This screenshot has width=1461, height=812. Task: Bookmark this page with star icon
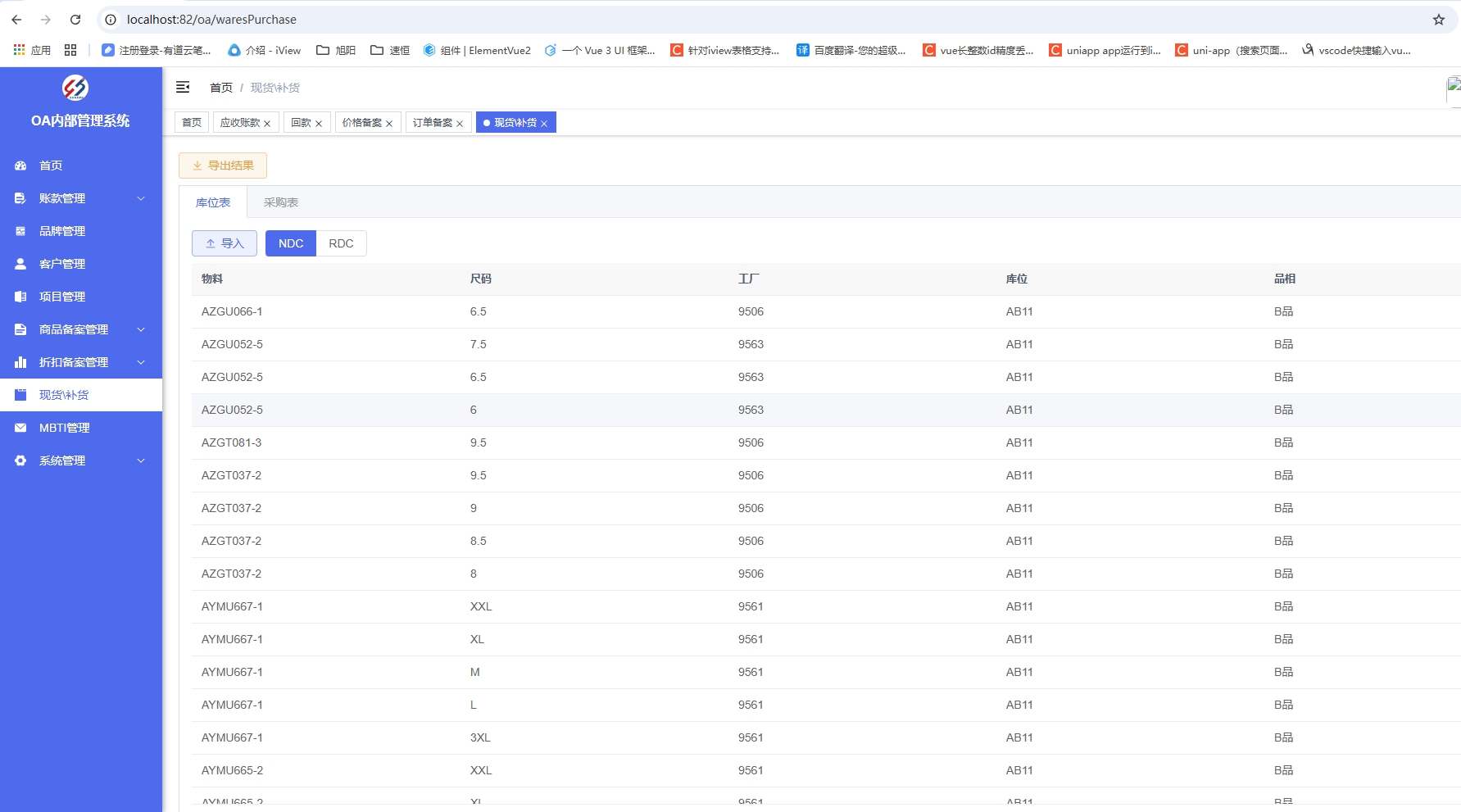click(1438, 20)
